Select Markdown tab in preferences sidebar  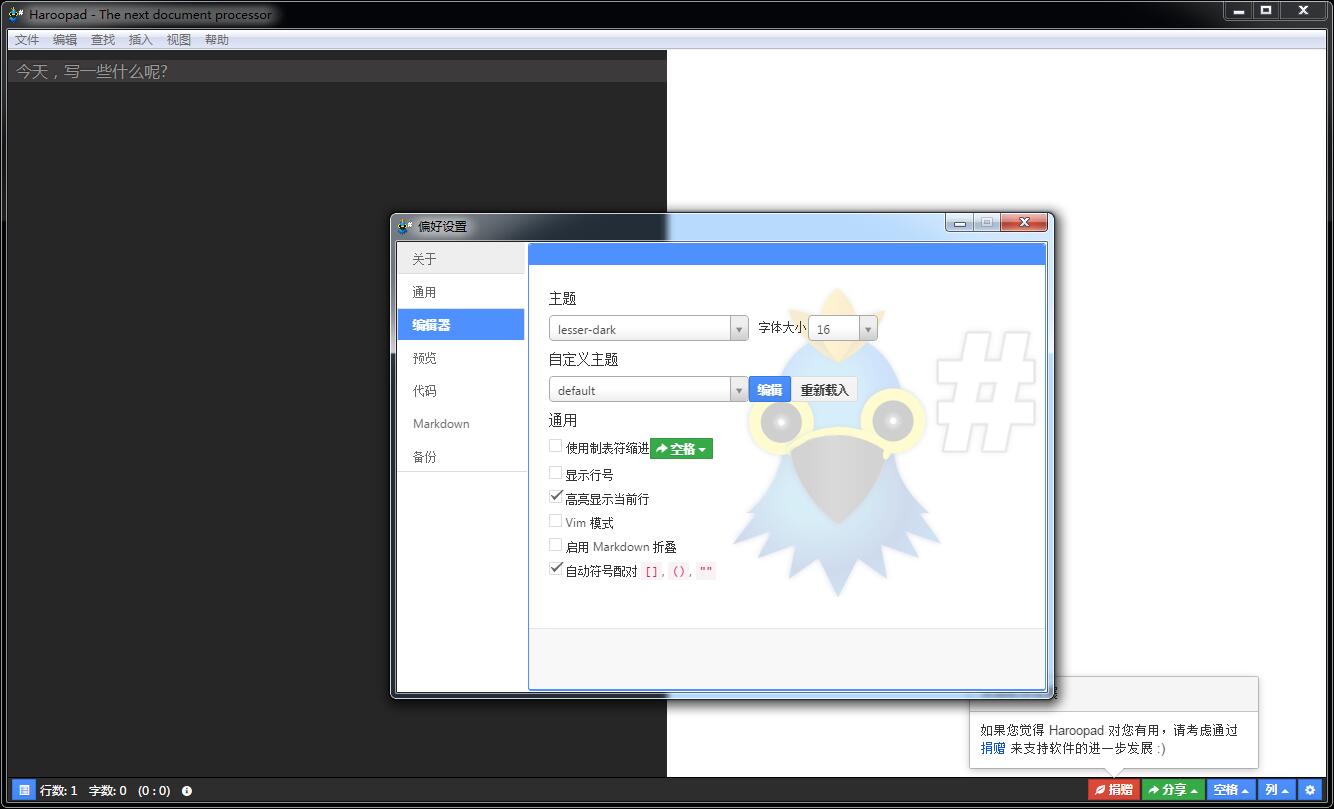coord(461,424)
